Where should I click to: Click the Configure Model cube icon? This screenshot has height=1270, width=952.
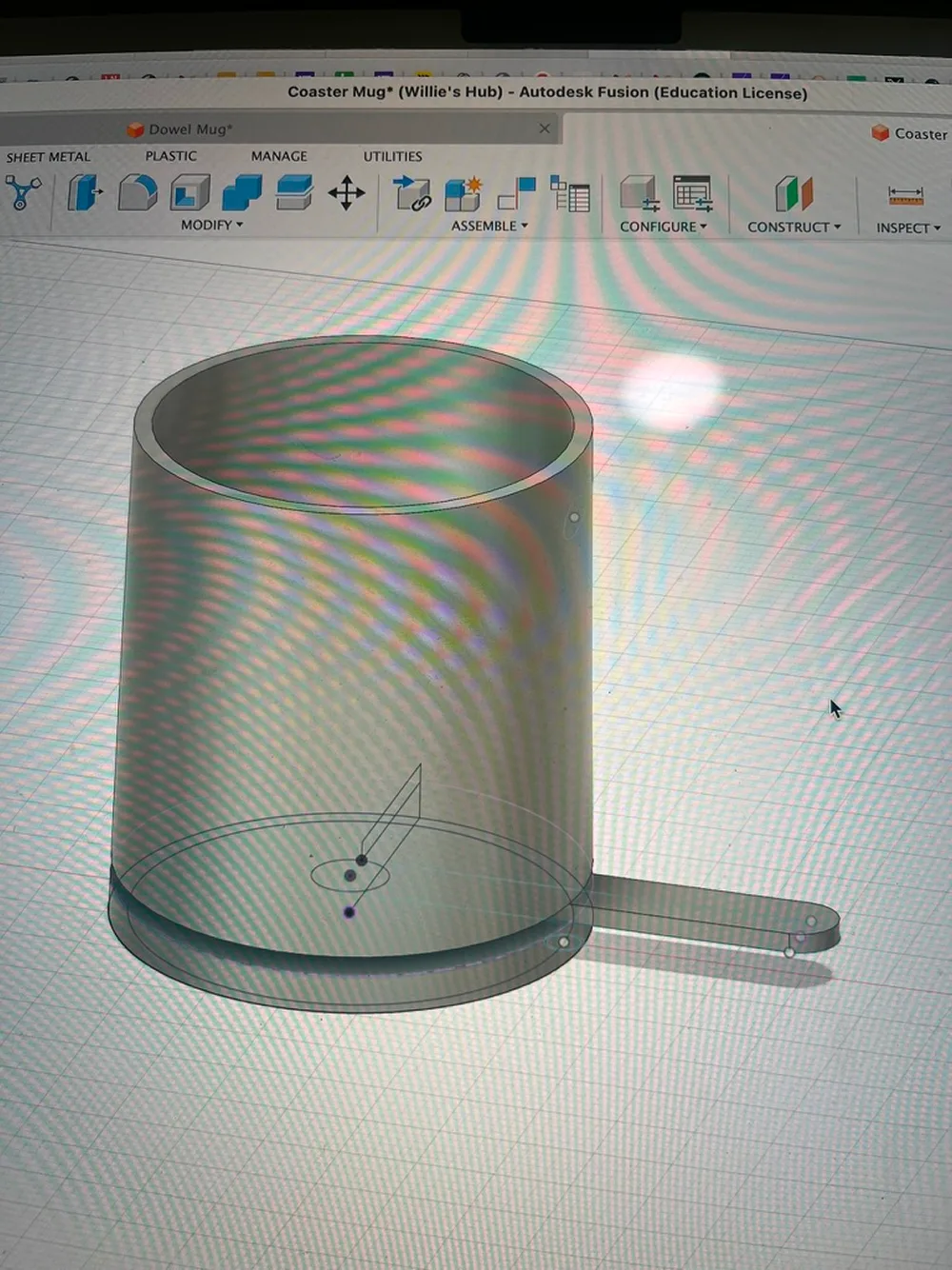pyautogui.click(x=640, y=194)
